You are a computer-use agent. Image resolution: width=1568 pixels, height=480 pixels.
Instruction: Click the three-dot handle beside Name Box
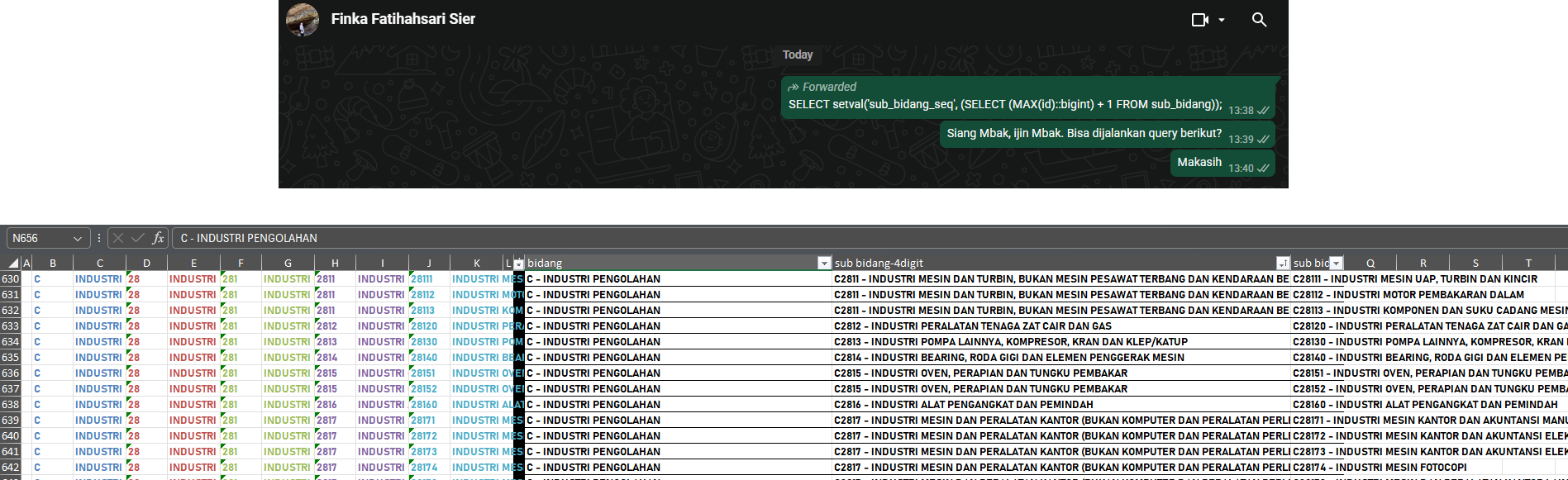(x=99, y=238)
